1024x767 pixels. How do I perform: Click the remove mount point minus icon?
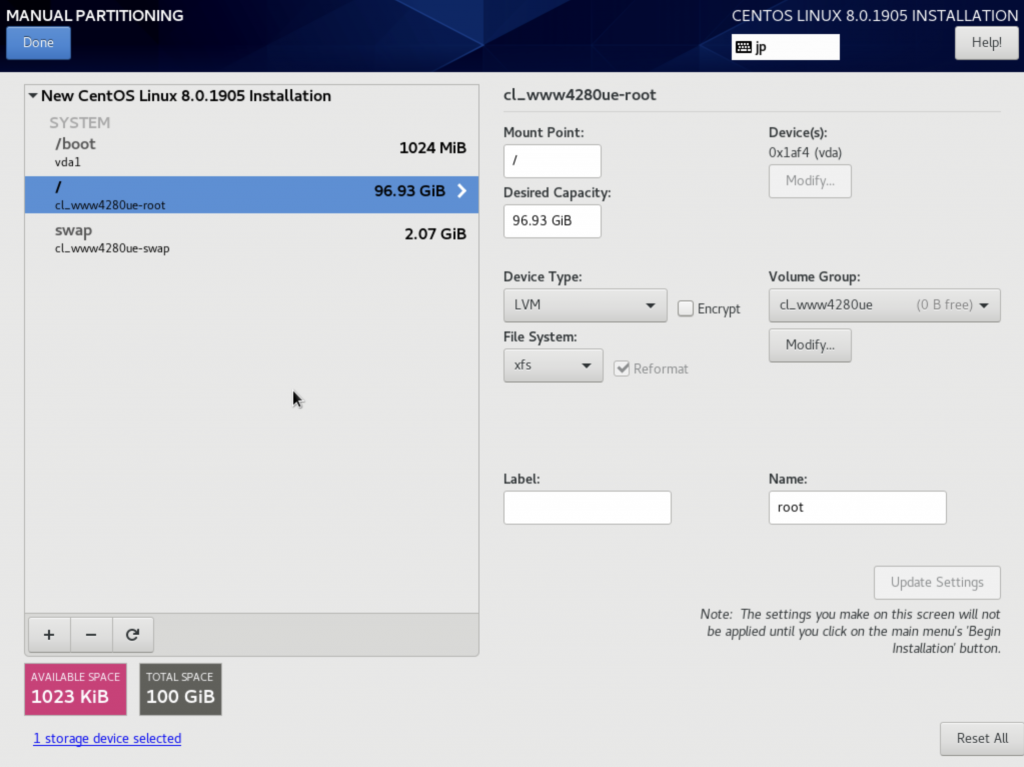[x=91, y=634]
